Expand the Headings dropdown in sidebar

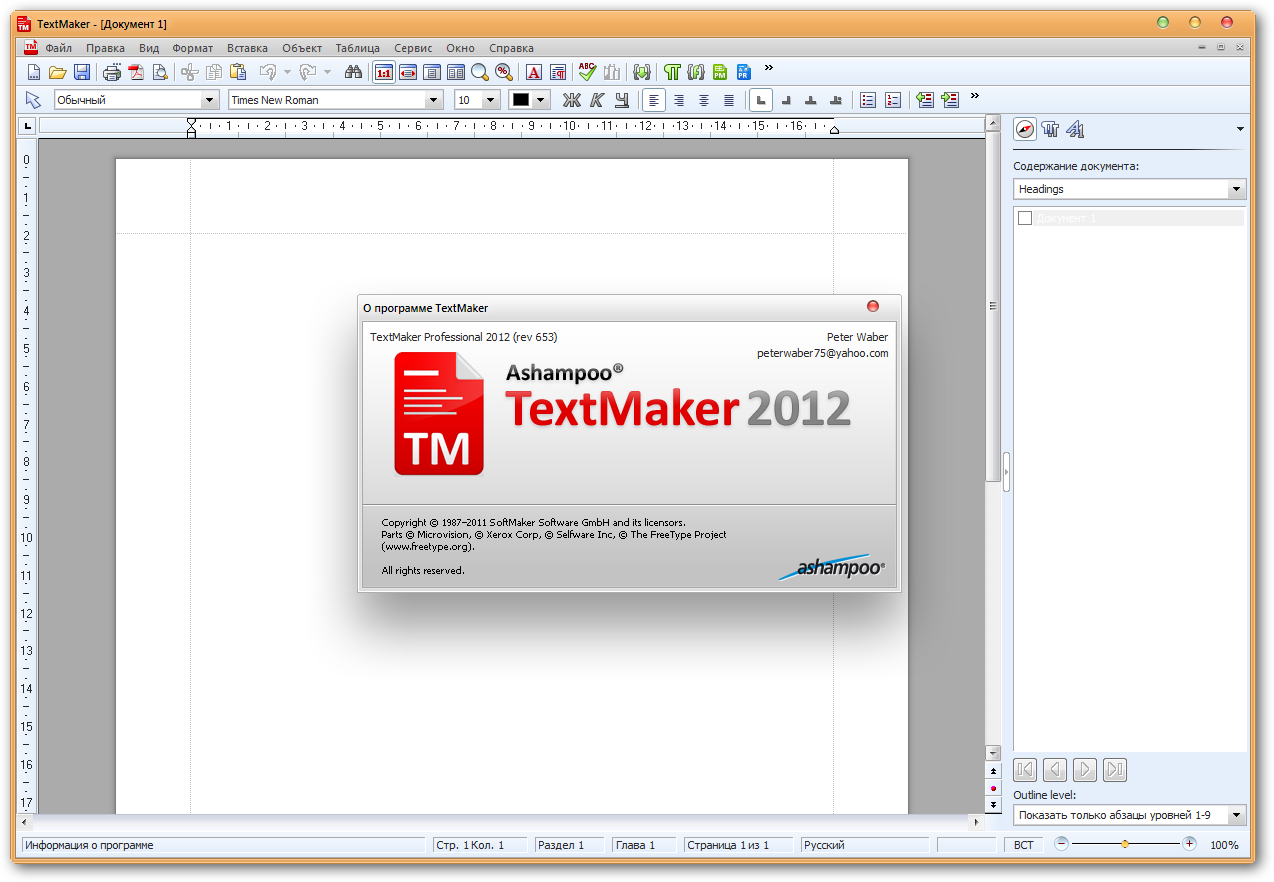pos(1237,189)
